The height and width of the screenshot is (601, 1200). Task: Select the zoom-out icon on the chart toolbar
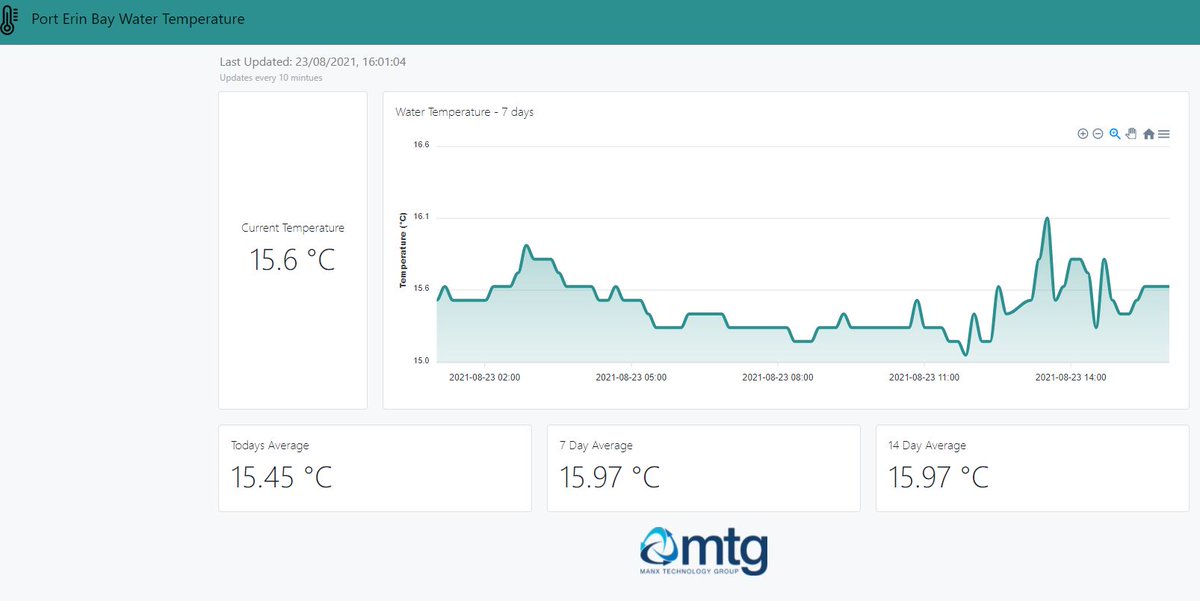pyautogui.click(x=1098, y=133)
